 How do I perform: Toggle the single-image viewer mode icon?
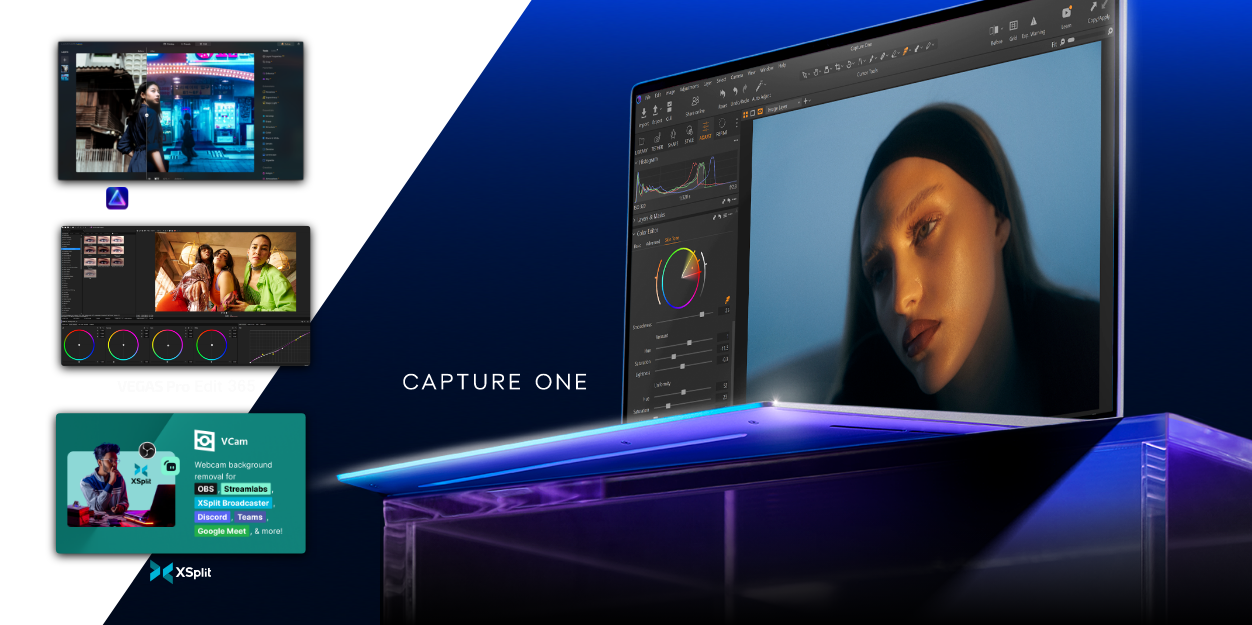point(753,112)
